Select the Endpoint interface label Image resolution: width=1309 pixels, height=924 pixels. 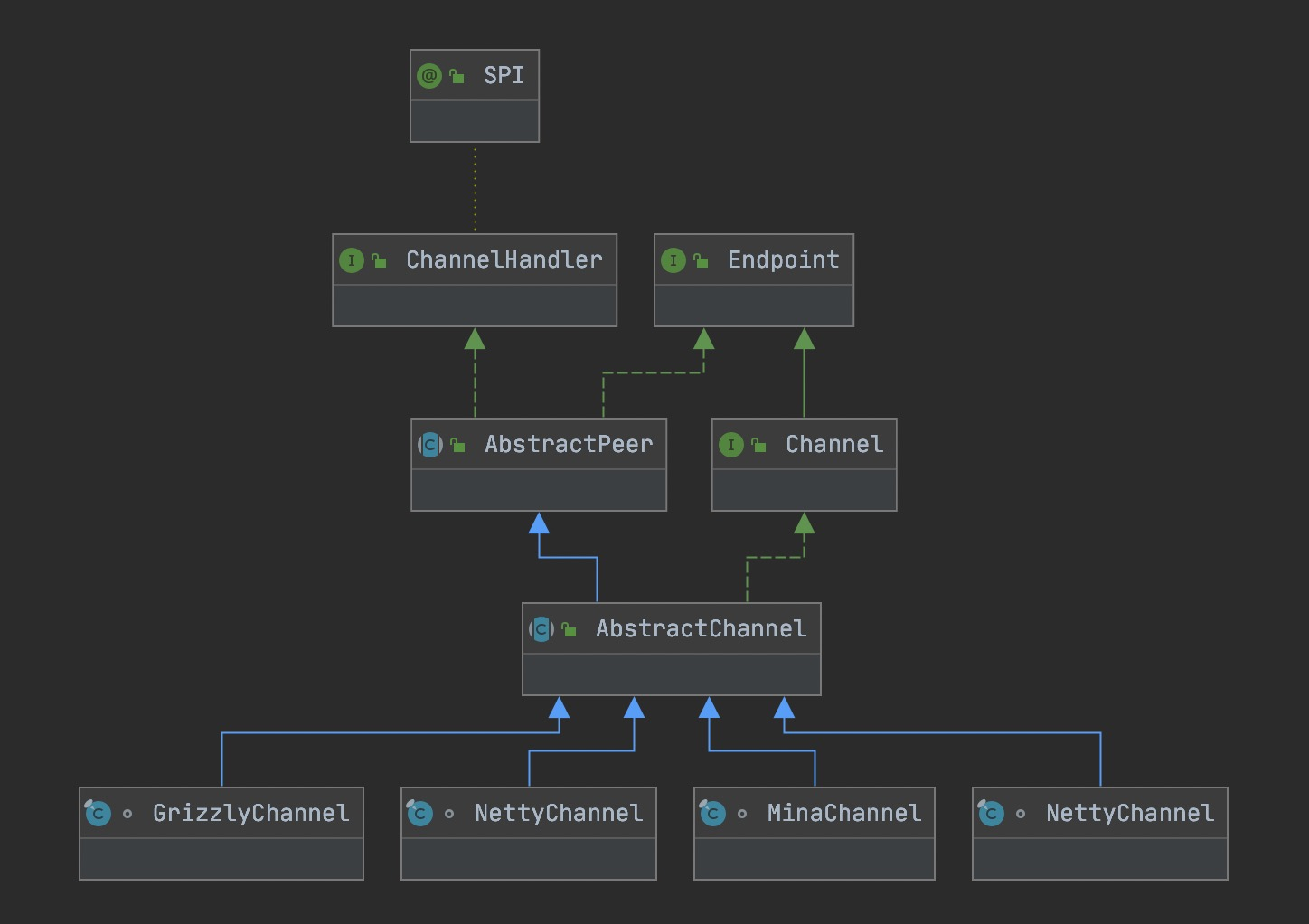tap(783, 260)
